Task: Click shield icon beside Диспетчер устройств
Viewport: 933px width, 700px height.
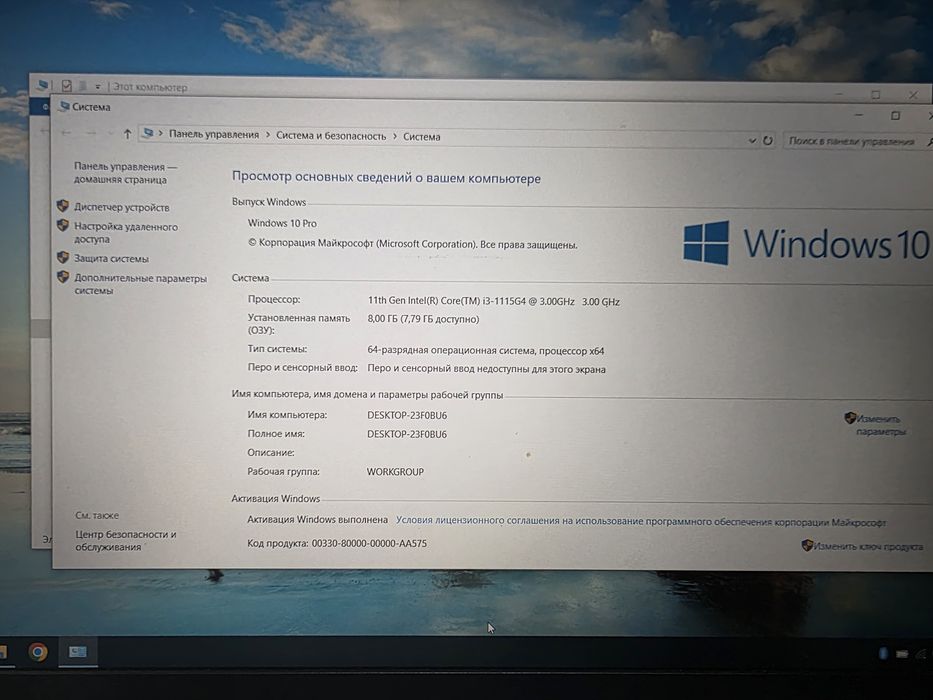Action: tap(62, 206)
